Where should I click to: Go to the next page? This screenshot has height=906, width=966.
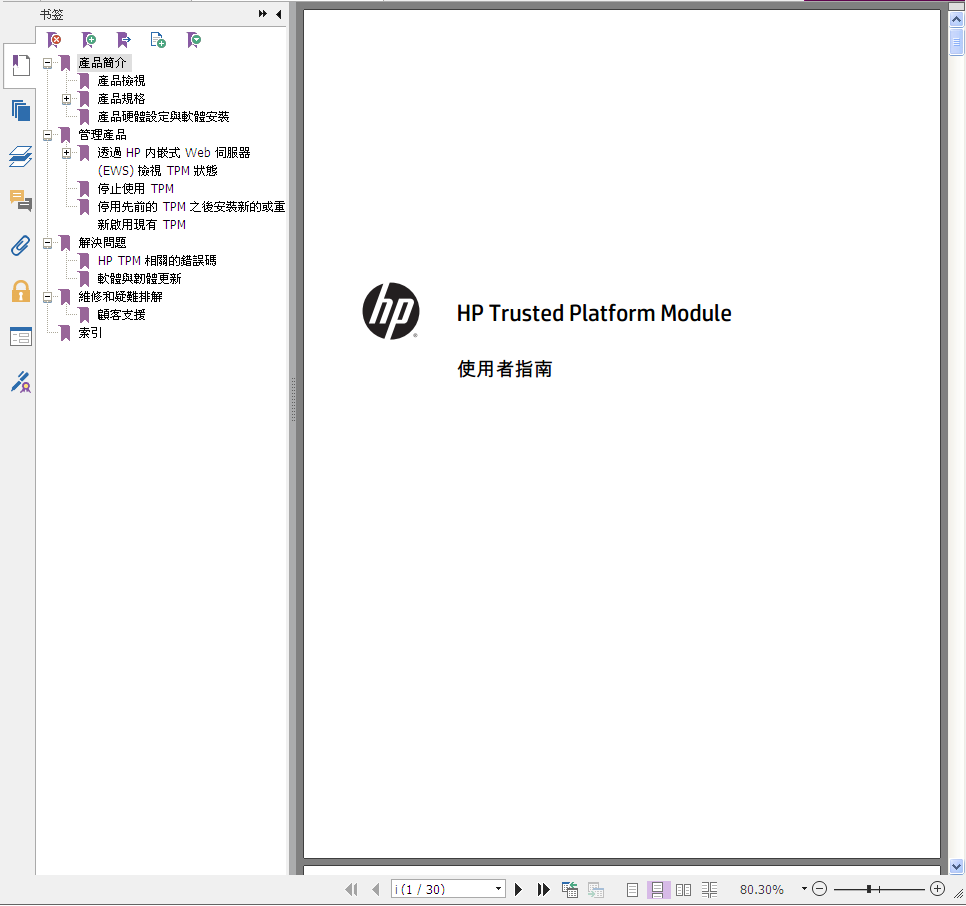click(519, 889)
